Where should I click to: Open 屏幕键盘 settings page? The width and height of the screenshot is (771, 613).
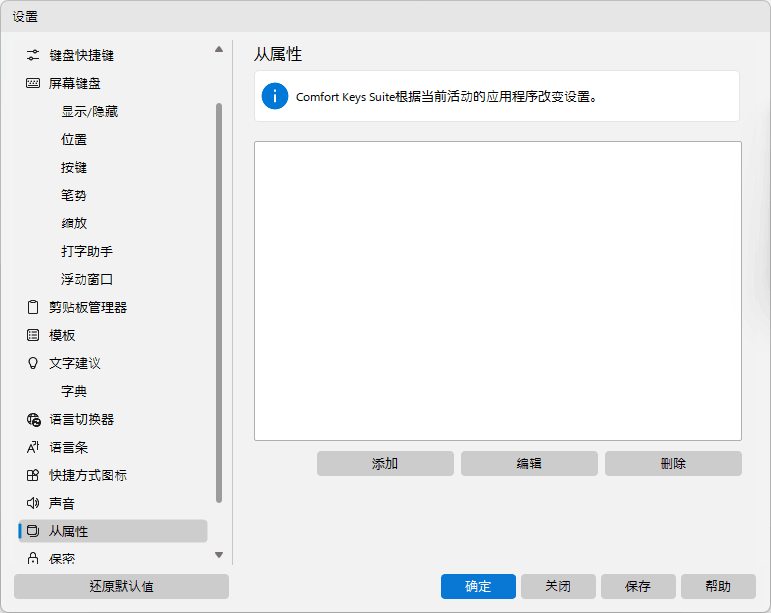tap(113, 83)
